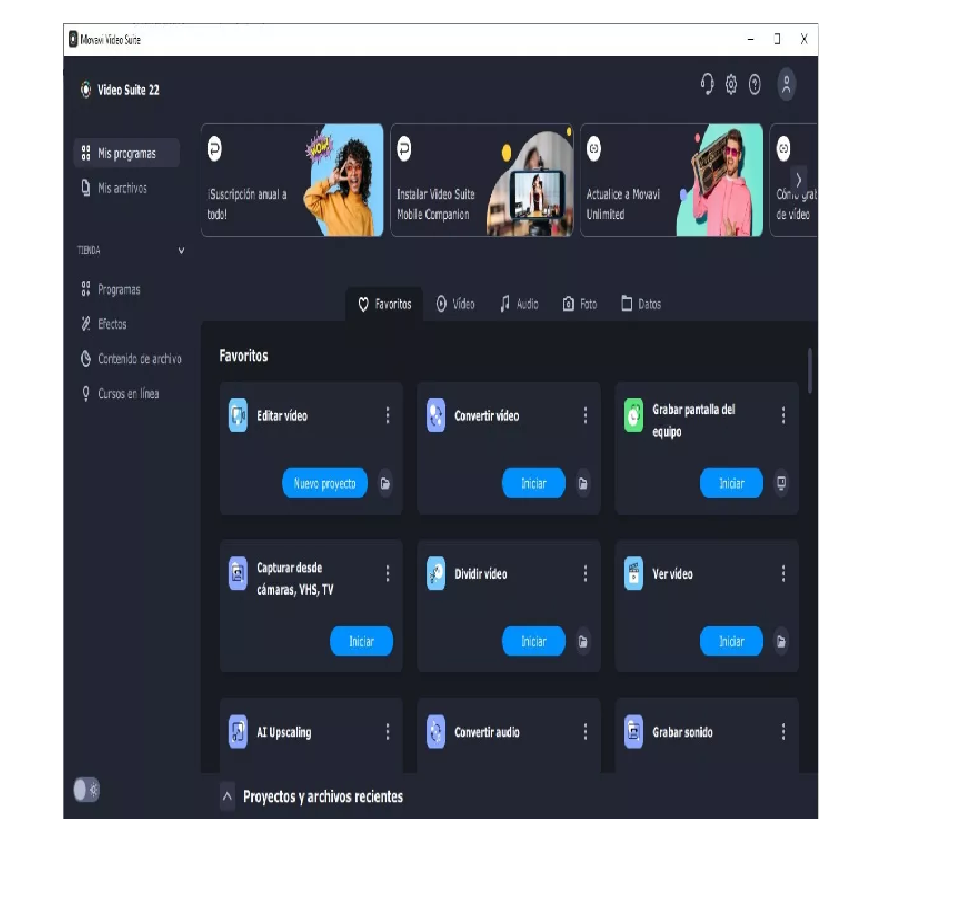This screenshot has height=900, width=960.
Task: Click the Editar vídeo app icon
Action: coord(238,415)
